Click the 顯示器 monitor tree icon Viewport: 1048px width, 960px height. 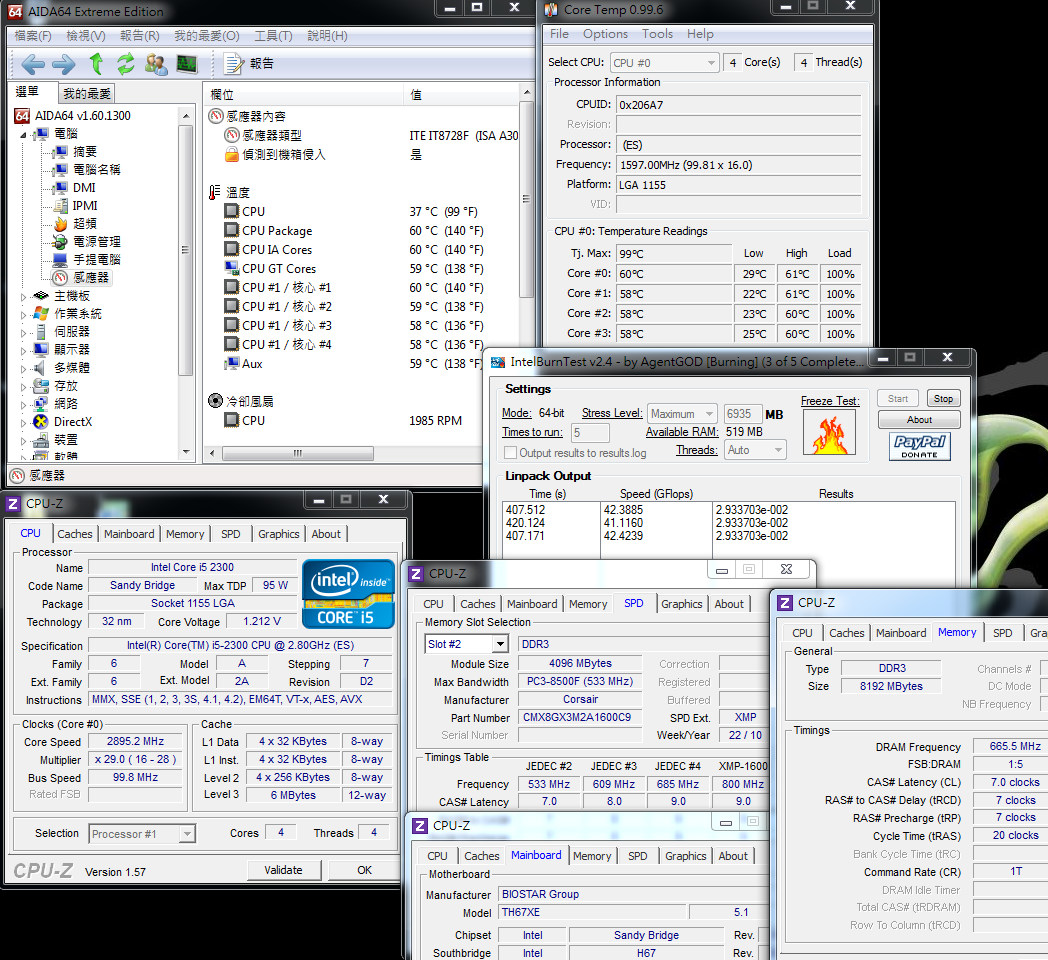(x=41, y=350)
